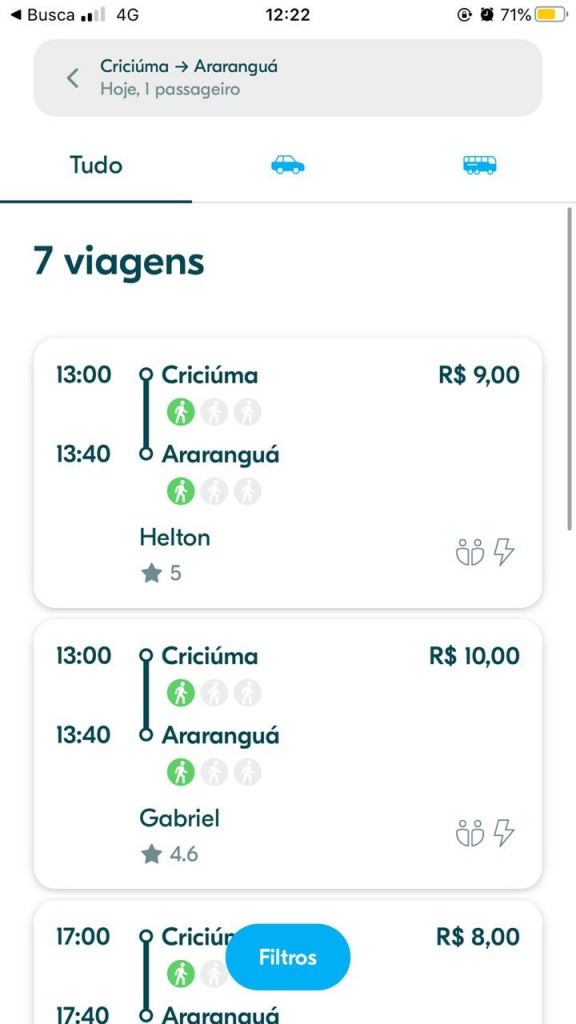The height and width of the screenshot is (1024, 576).
Task: Tap driver name Helton
Action: [x=175, y=537]
